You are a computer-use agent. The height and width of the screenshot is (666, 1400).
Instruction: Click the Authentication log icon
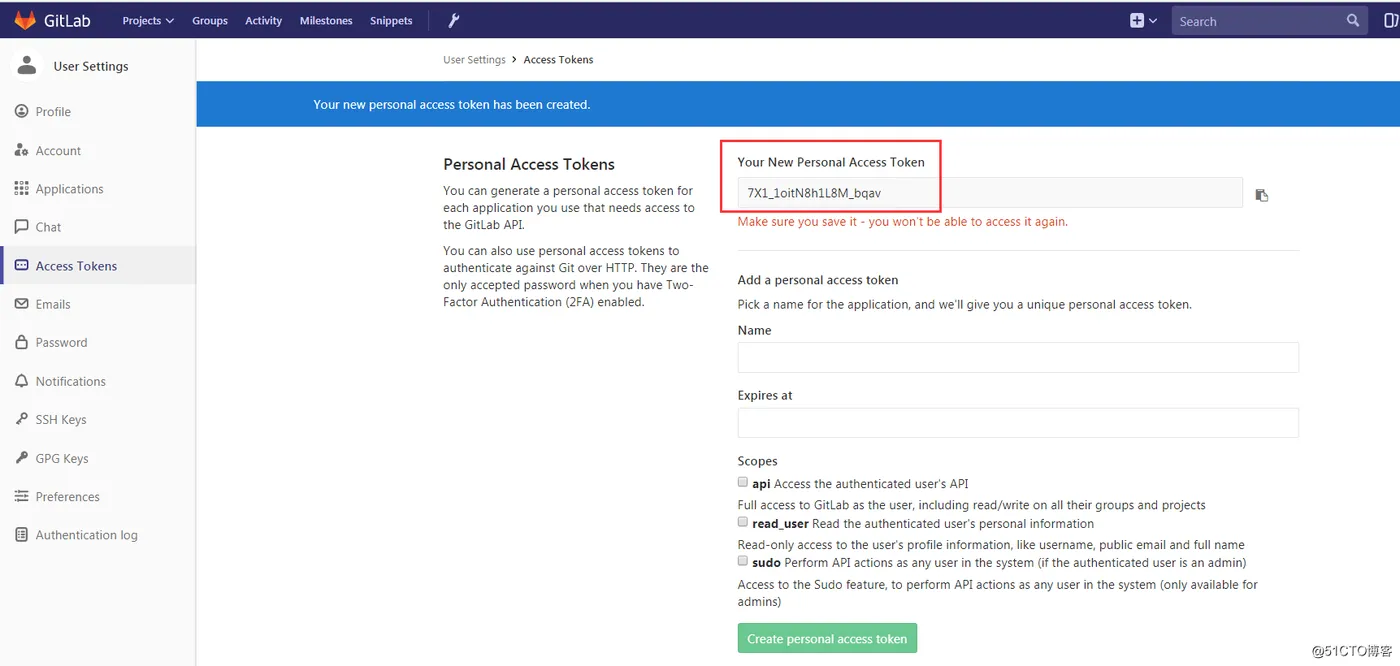pyautogui.click(x=22, y=535)
